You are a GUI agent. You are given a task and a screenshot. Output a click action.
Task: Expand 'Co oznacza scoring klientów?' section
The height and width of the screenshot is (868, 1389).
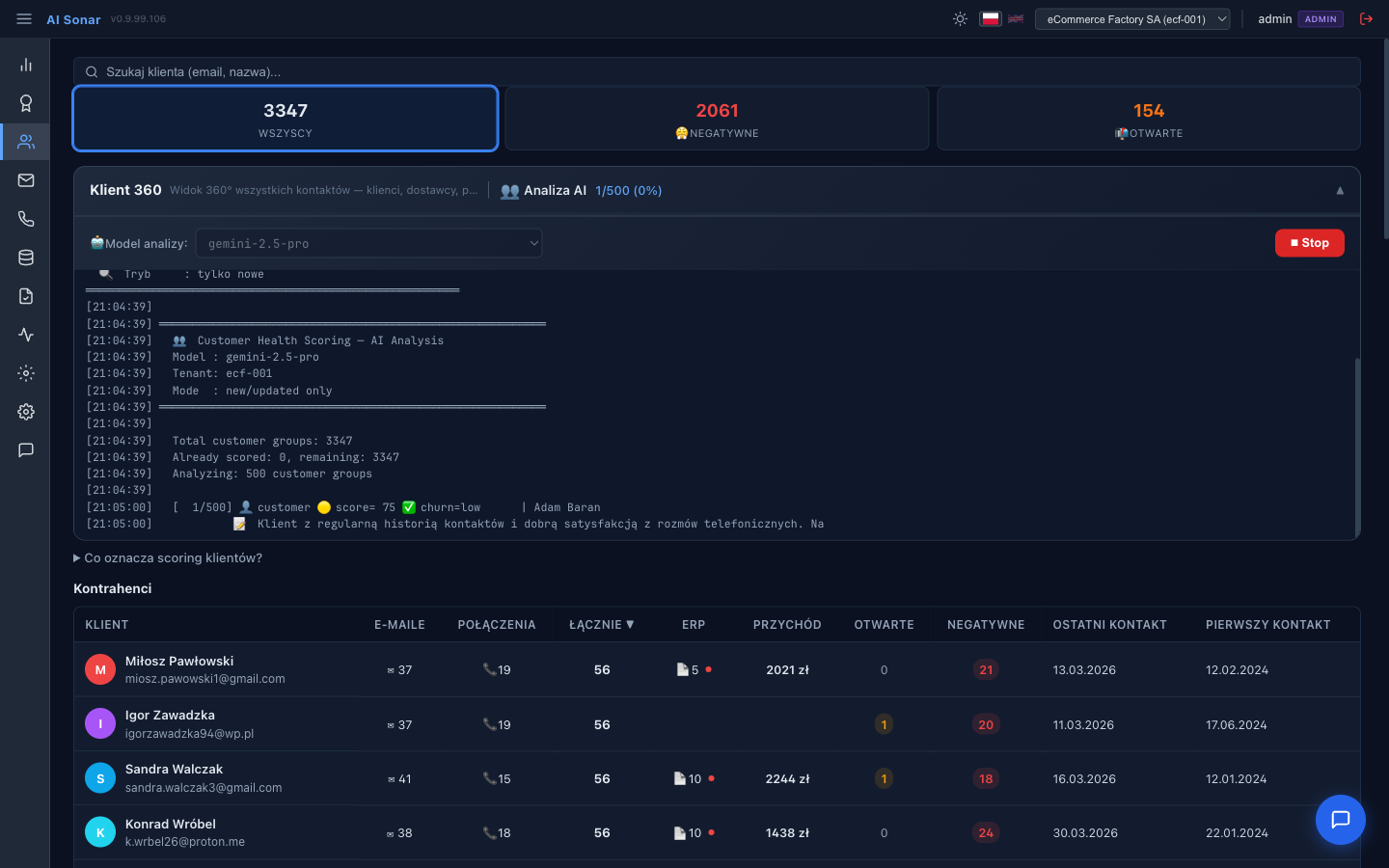coord(169,558)
